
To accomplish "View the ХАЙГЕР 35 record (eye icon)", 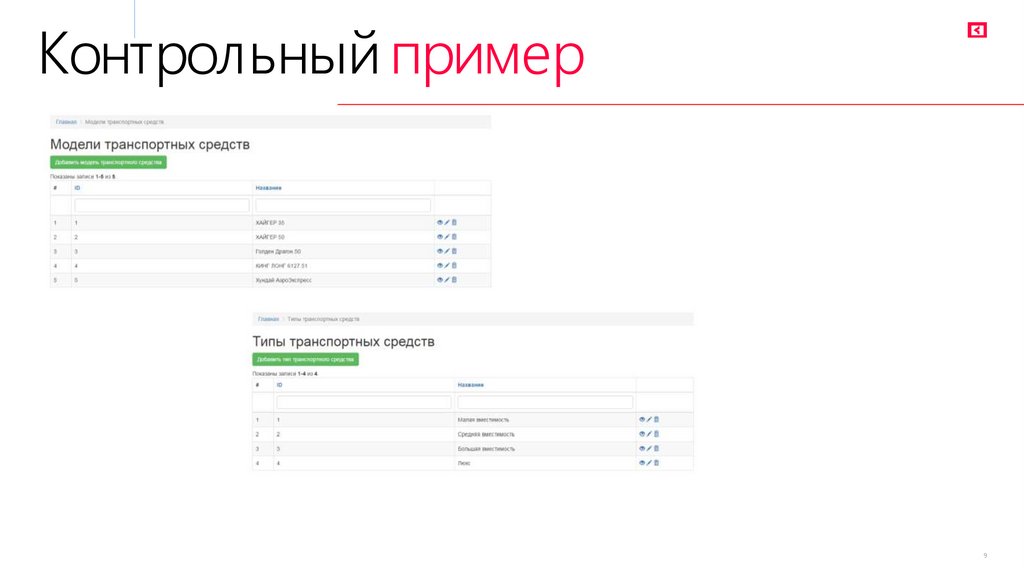I will (440, 223).
